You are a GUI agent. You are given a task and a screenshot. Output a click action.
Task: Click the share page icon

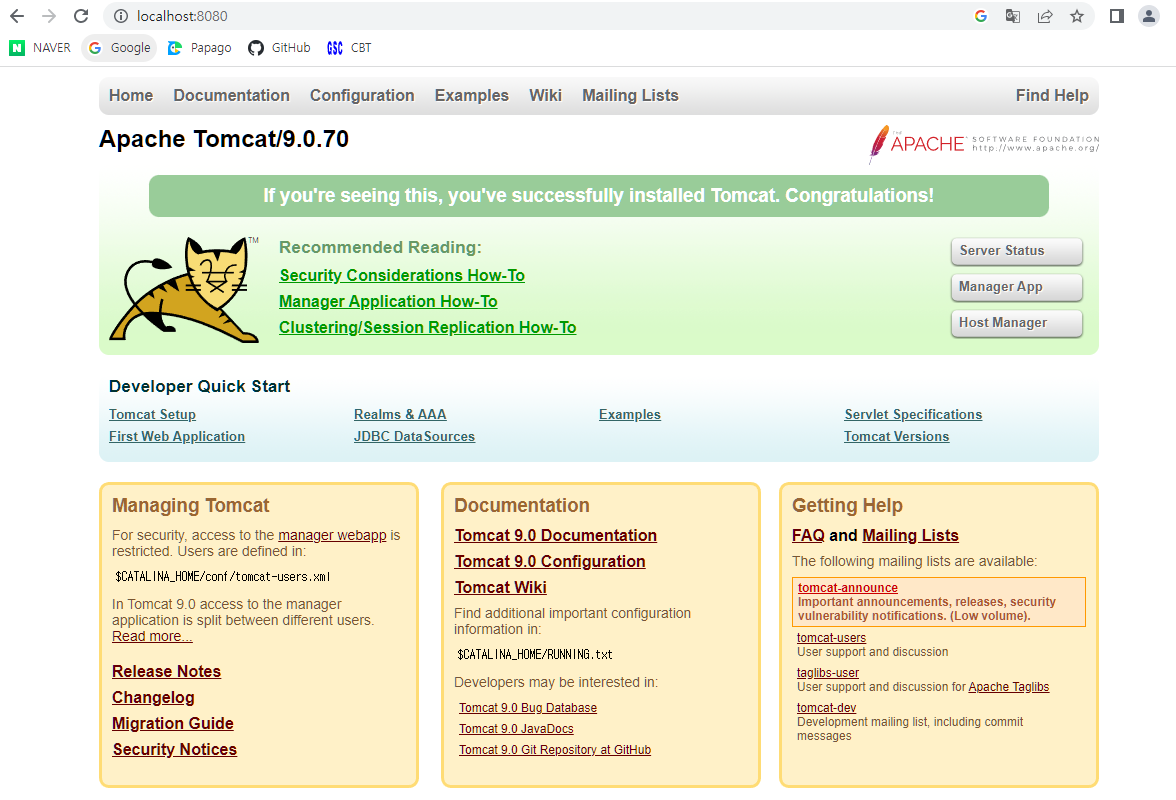1045,16
